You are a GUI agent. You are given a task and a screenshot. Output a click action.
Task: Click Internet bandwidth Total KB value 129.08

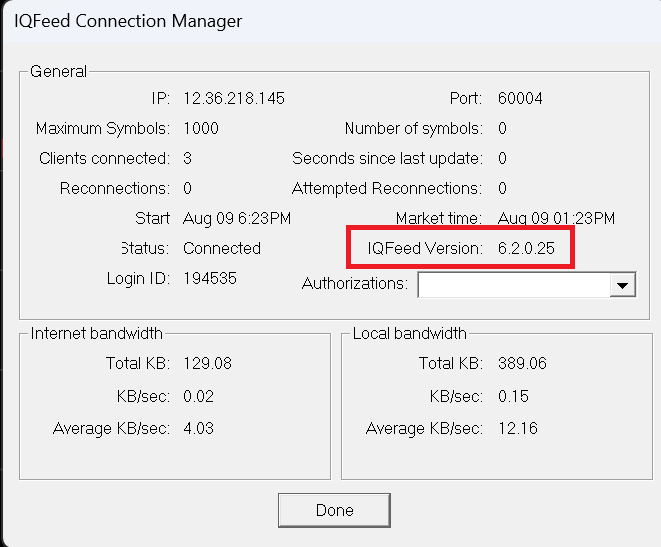pos(207,364)
